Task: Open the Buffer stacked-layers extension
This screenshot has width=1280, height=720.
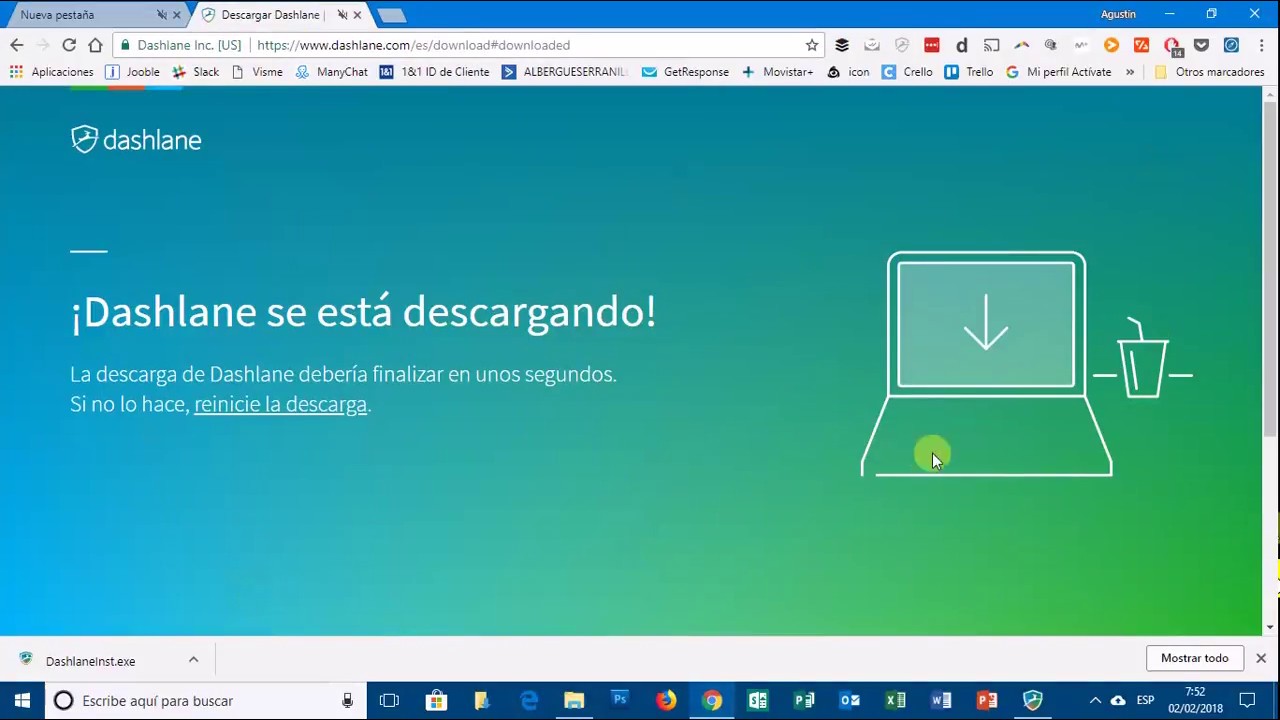Action: pyautogui.click(x=842, y=45)
